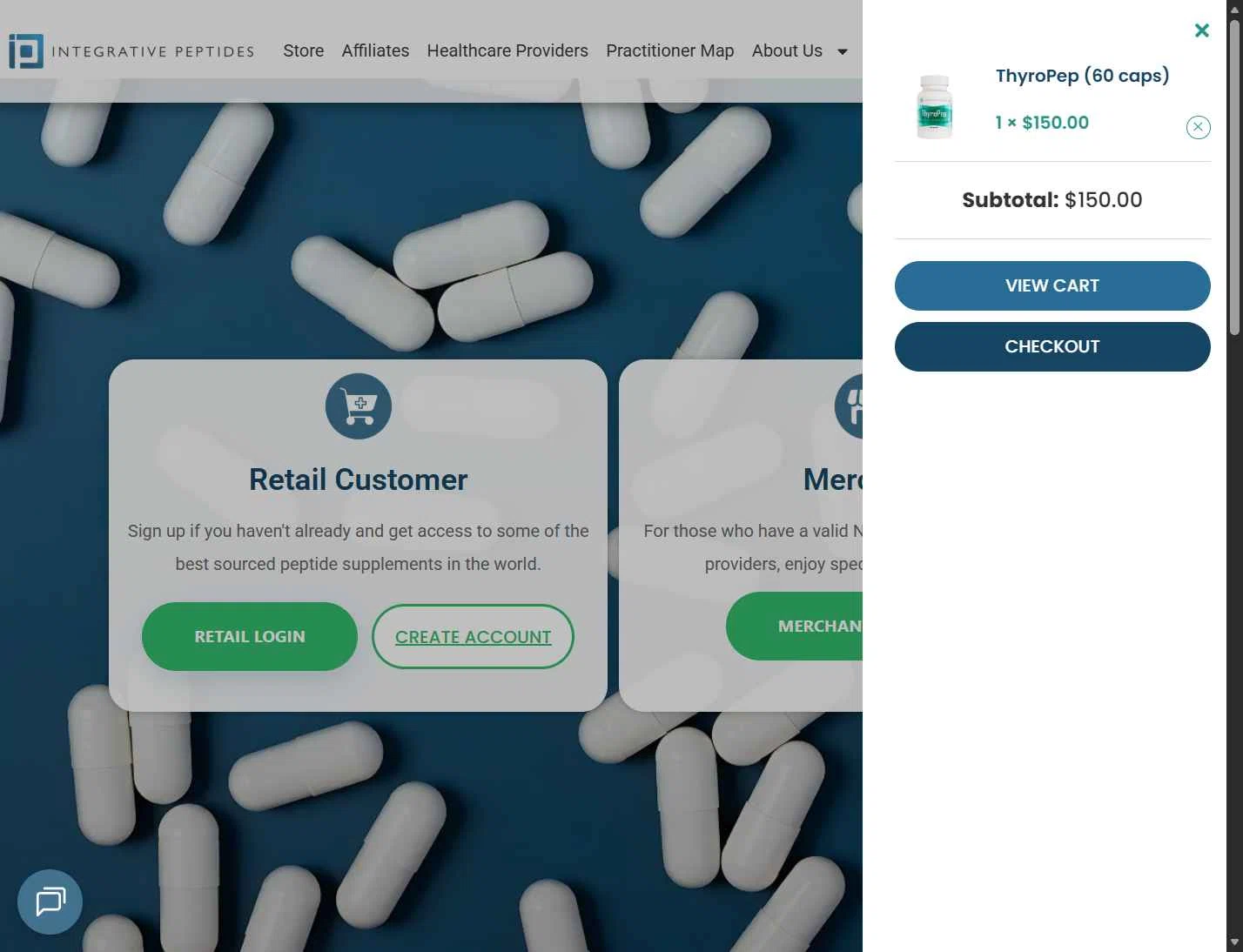
Task: Remove ThyroPep from the cart
Action: point(1198,127)
